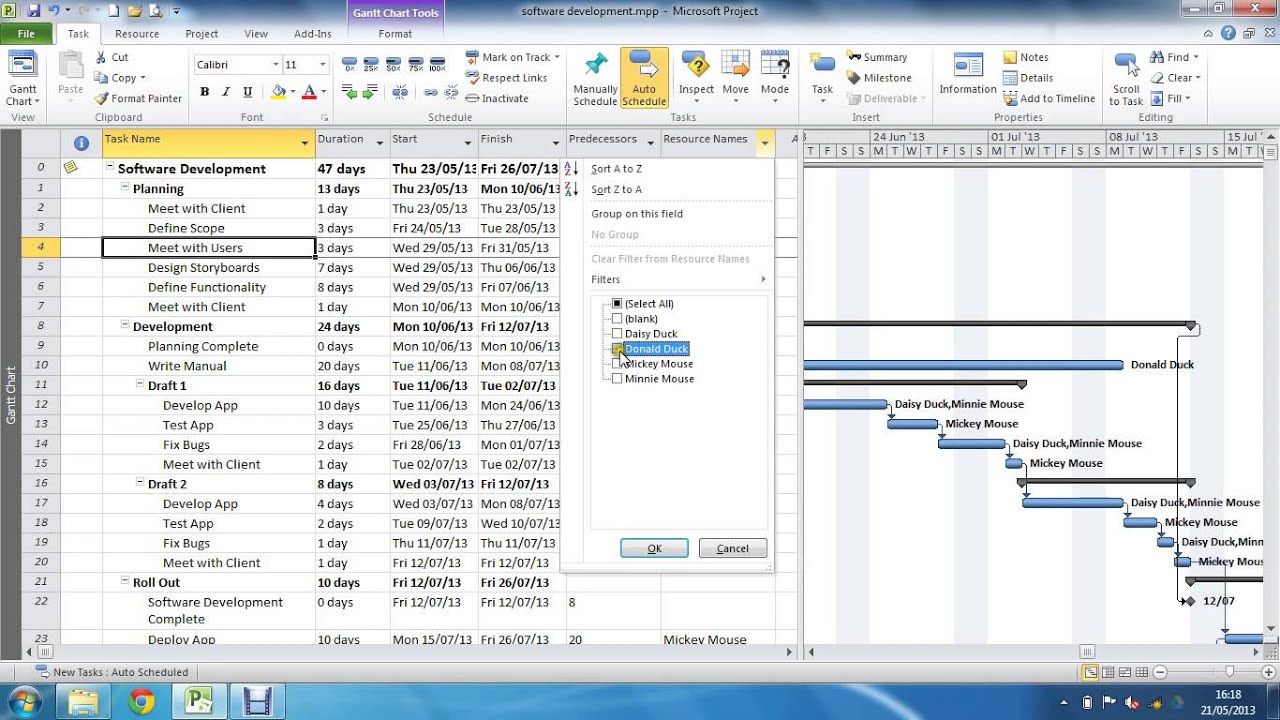Open the Duration column dropdown
This screenshot has height=720, width=1280.
[x=380, y=144]
